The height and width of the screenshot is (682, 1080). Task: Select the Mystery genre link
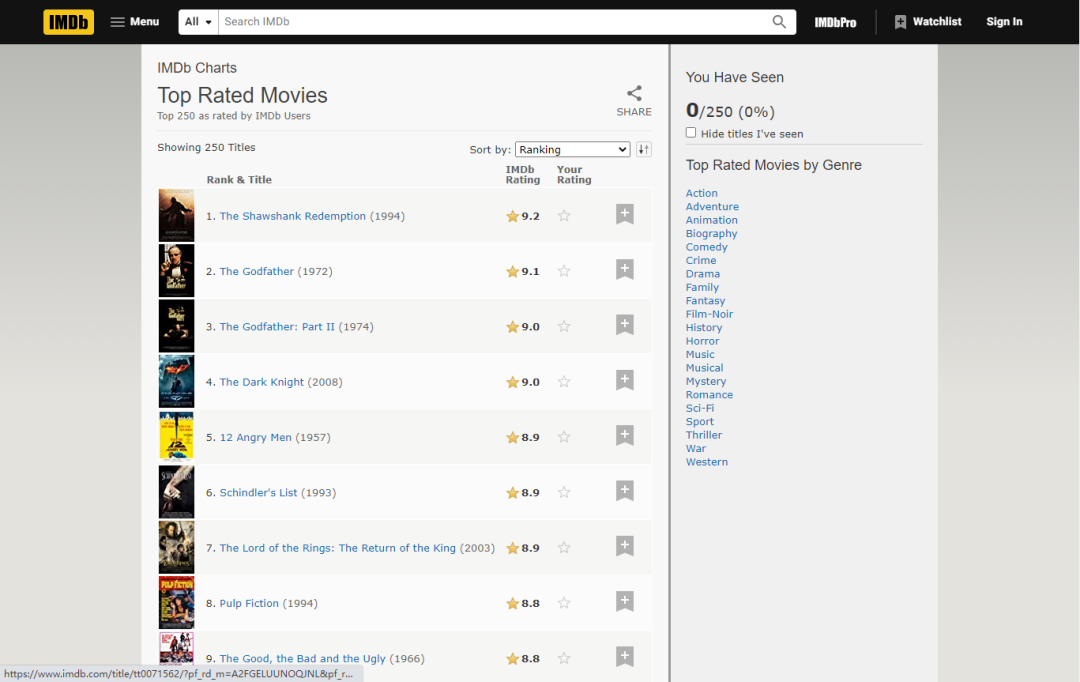coord(706,382)
